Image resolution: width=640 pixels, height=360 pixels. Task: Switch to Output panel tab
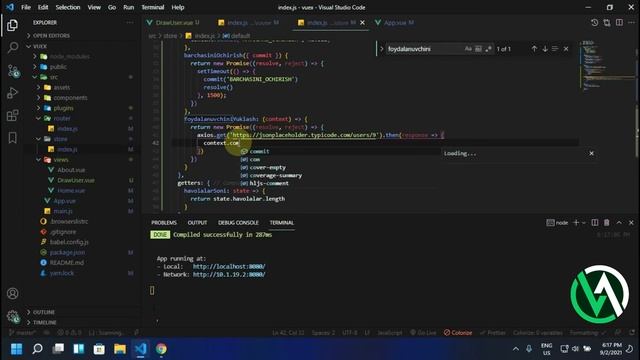tap(197, 223)
